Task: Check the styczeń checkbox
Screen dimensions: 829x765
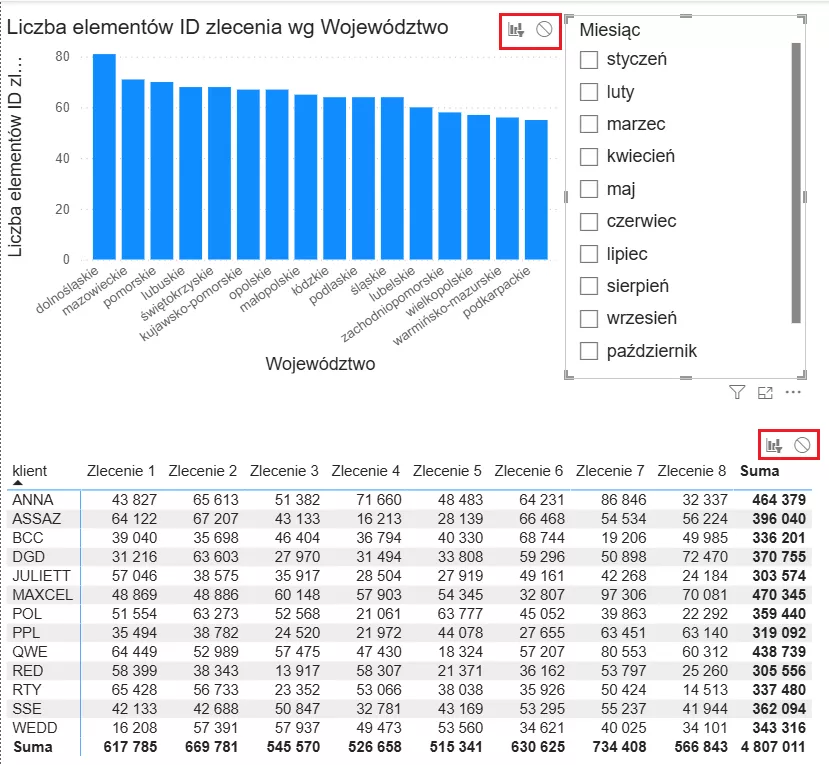Action: pyautogui.click(x=589, y=60)
